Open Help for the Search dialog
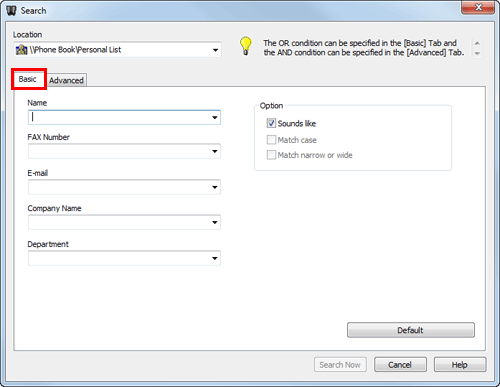This screenshot has height=387, width=500. [460, 365]
